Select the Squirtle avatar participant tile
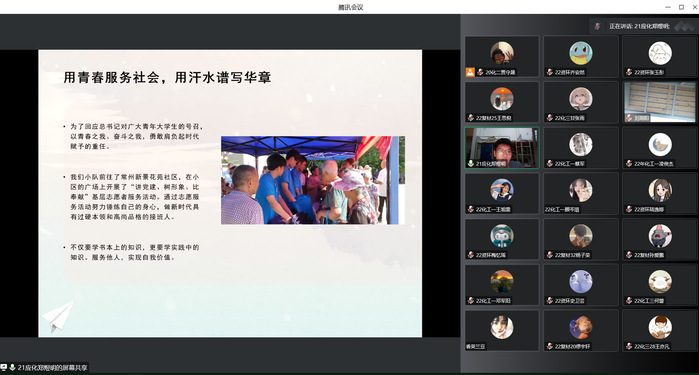This screenshot has width=699, height=375. pos(580,57)
